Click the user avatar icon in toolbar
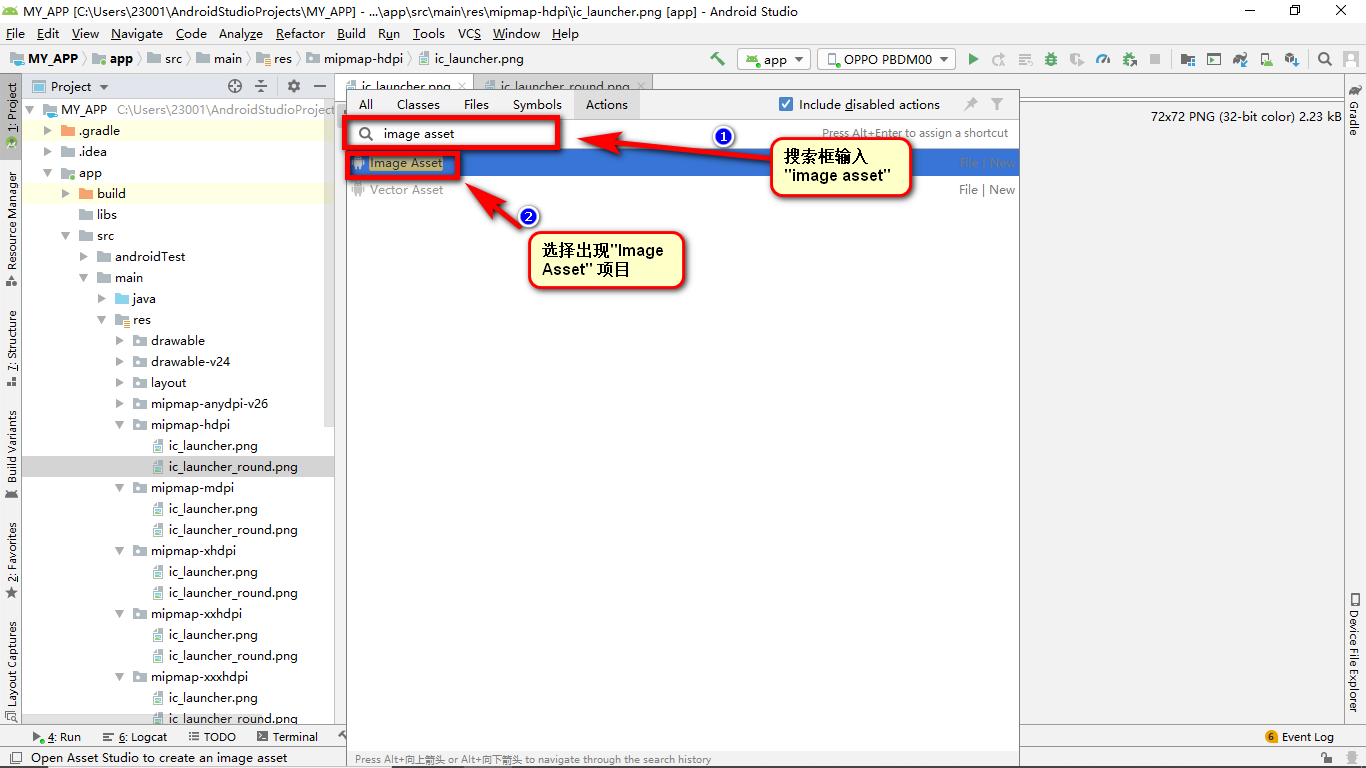Screen dimensions: 1366x768 (x=1351, y=59)
